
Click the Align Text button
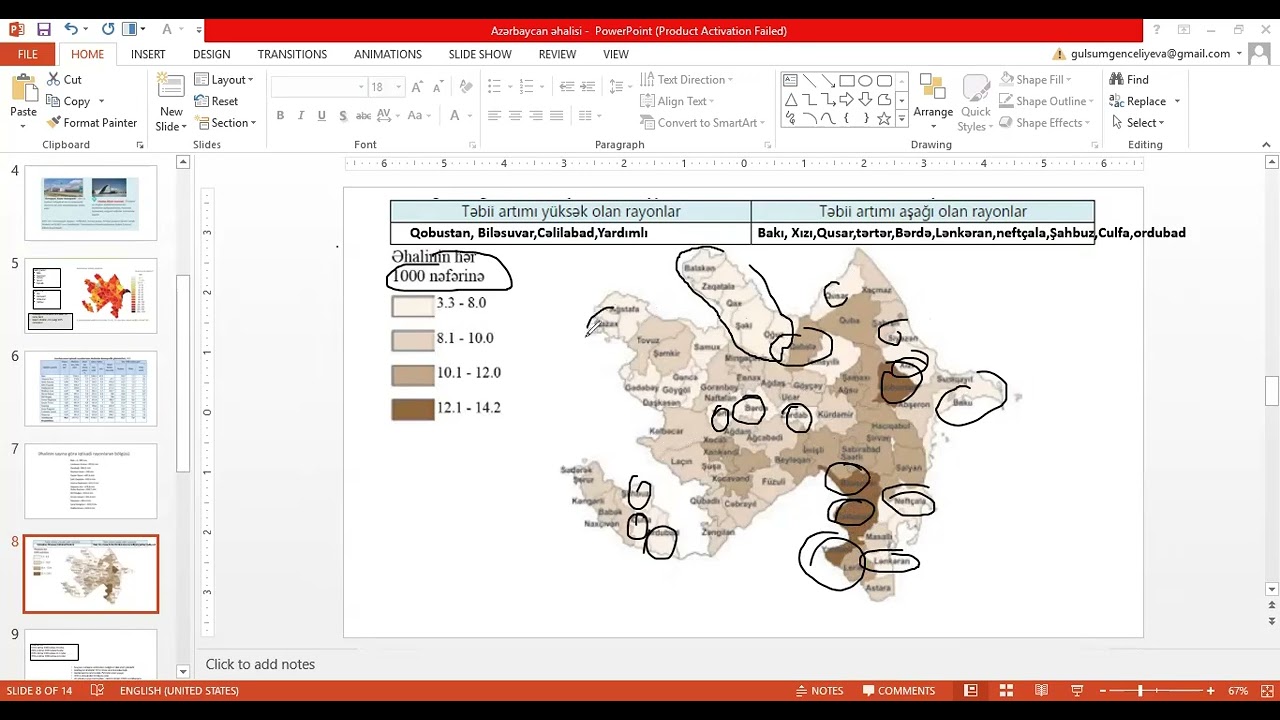[x=676, y=101]
